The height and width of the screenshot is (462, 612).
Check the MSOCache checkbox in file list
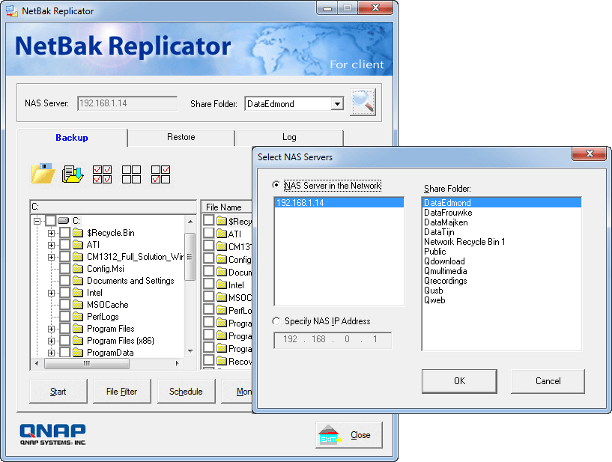tap(209, 297)
